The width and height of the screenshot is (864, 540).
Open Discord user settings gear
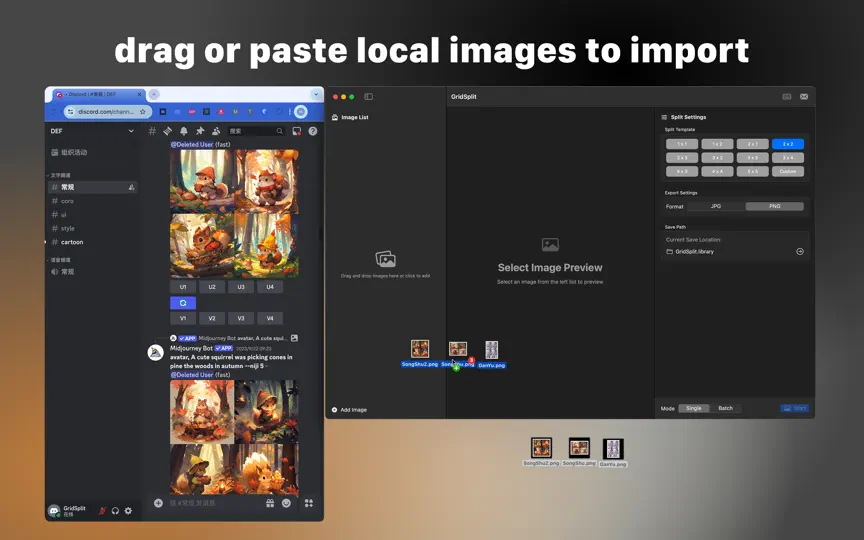click(128, 511)
